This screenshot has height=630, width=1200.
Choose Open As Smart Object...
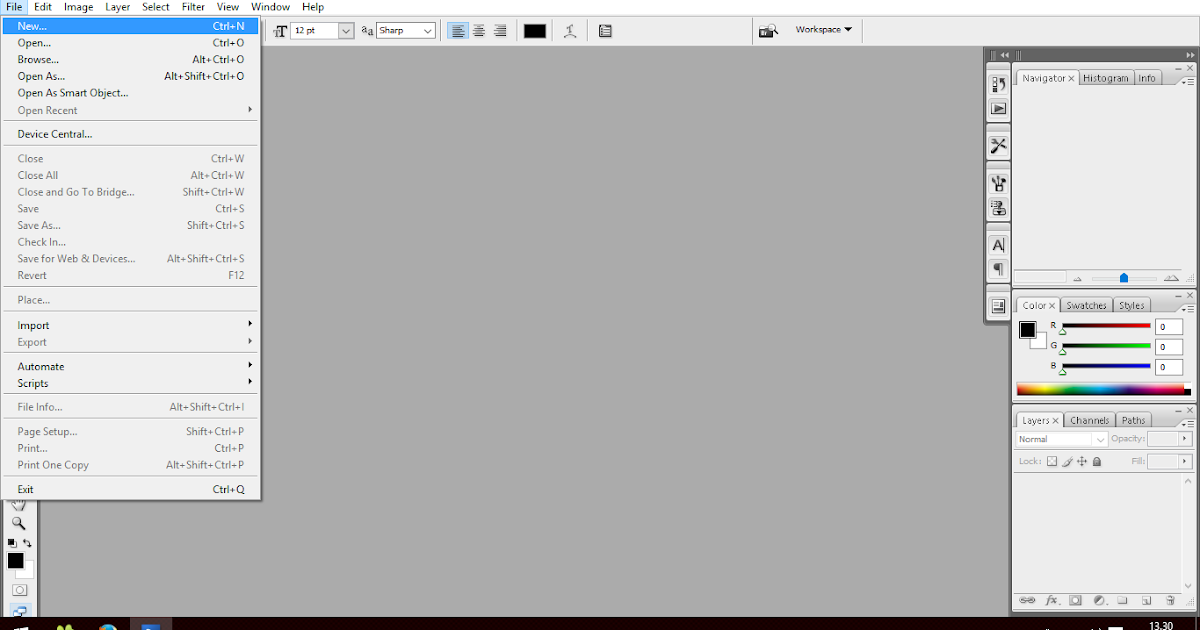(130, 93)
